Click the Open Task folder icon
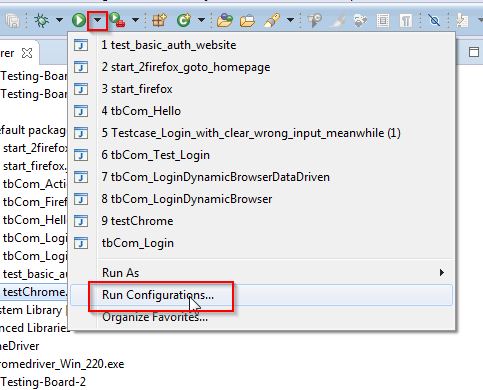 [247, 21]
